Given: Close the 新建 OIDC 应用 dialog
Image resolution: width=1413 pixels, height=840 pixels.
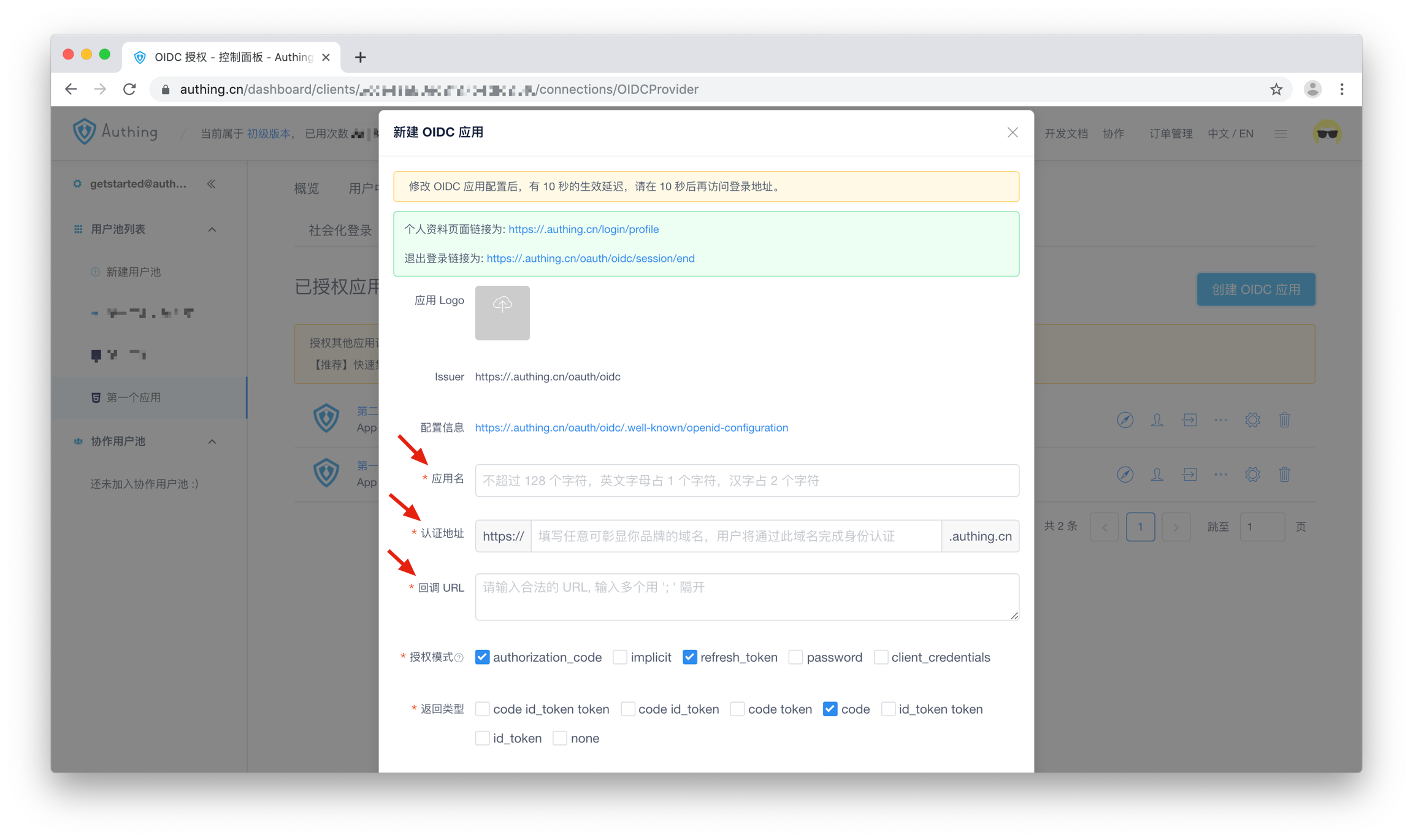Looking at the screenshot, I should [1013, 132].
